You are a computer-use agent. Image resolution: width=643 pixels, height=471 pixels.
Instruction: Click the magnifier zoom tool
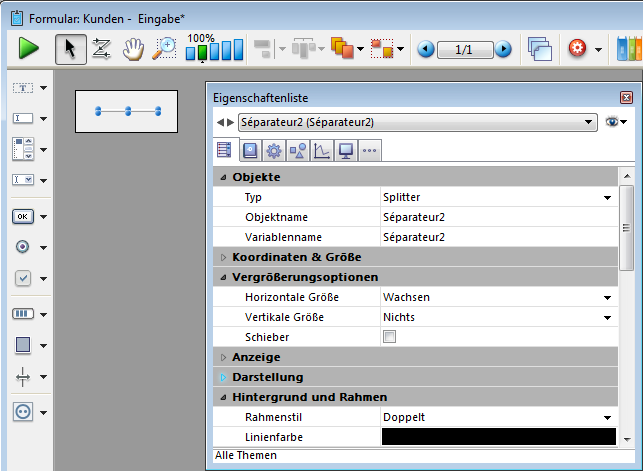tap(163, 48)
